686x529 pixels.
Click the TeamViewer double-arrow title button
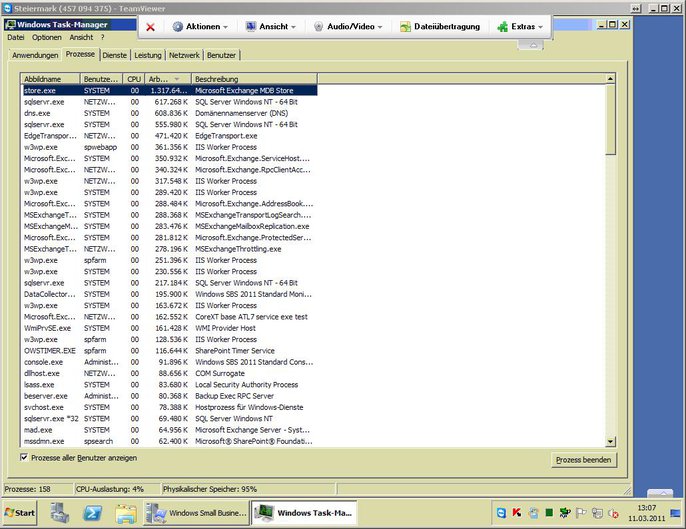click(636, 8)
